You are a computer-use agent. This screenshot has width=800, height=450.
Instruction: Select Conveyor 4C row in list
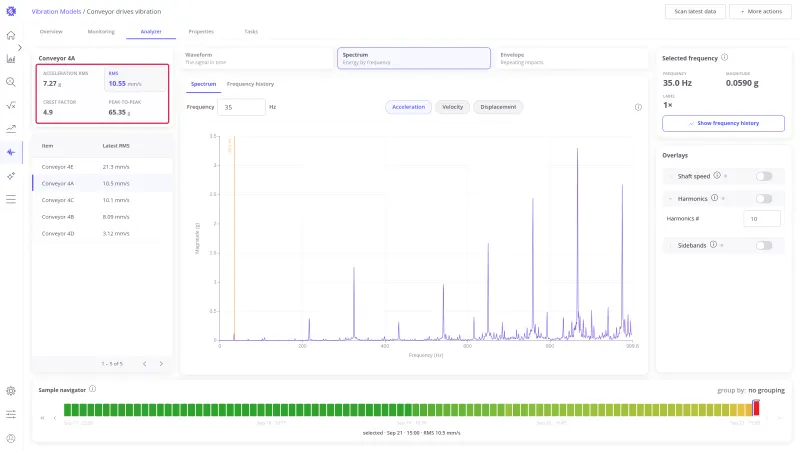(103, 200)
